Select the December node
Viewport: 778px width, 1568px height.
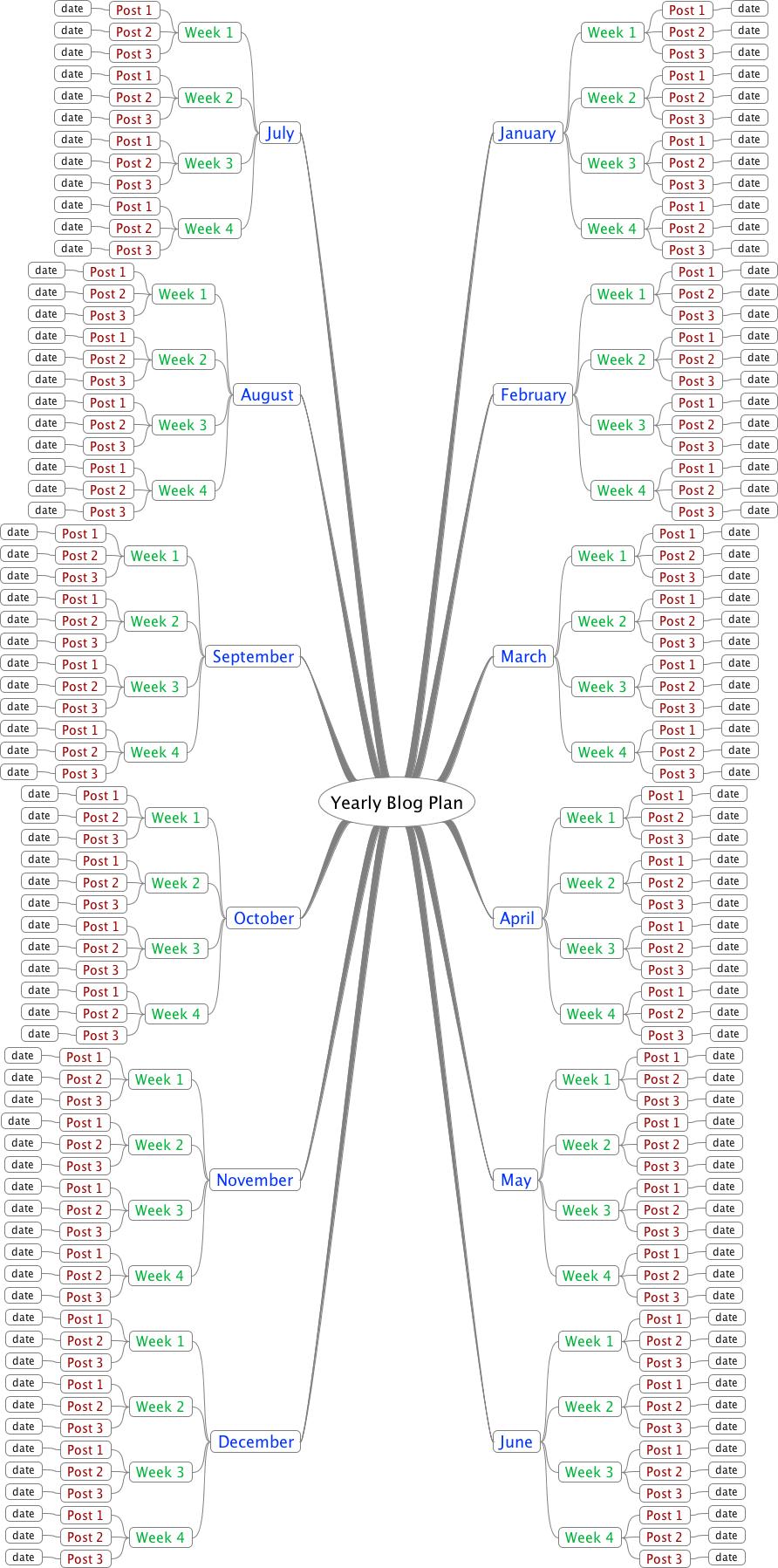click(x=256, y=1442)
